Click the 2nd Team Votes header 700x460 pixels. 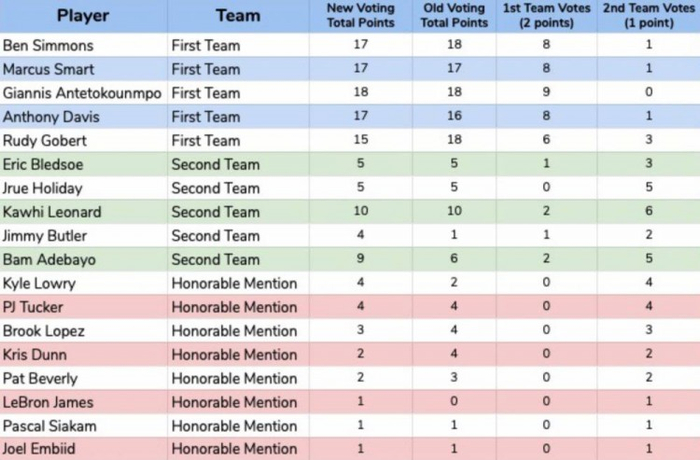pos(649,16)
